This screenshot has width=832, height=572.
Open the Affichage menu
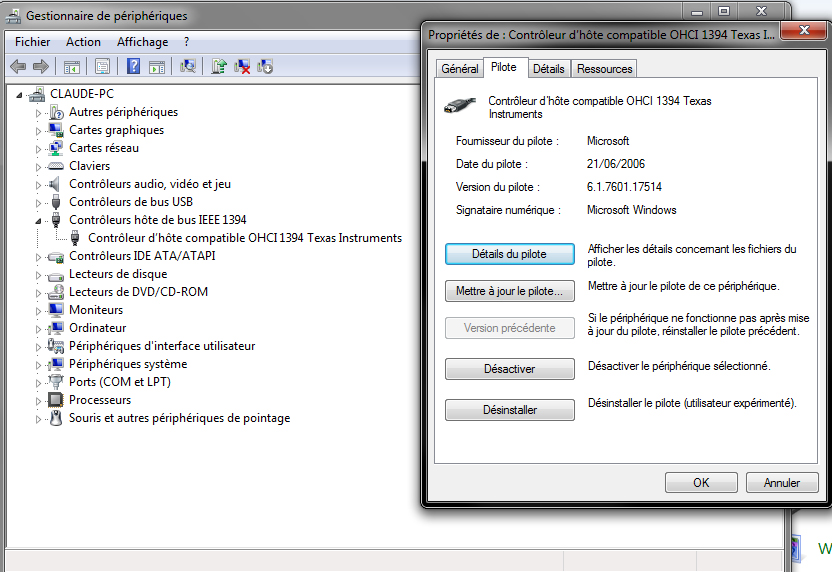tap(142, 42)
